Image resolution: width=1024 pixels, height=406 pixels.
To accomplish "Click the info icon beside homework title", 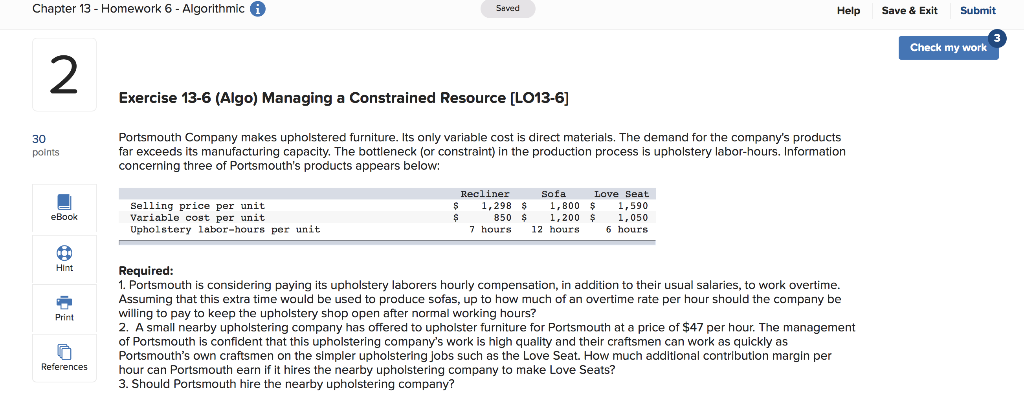I will click(x=258, y=10).
